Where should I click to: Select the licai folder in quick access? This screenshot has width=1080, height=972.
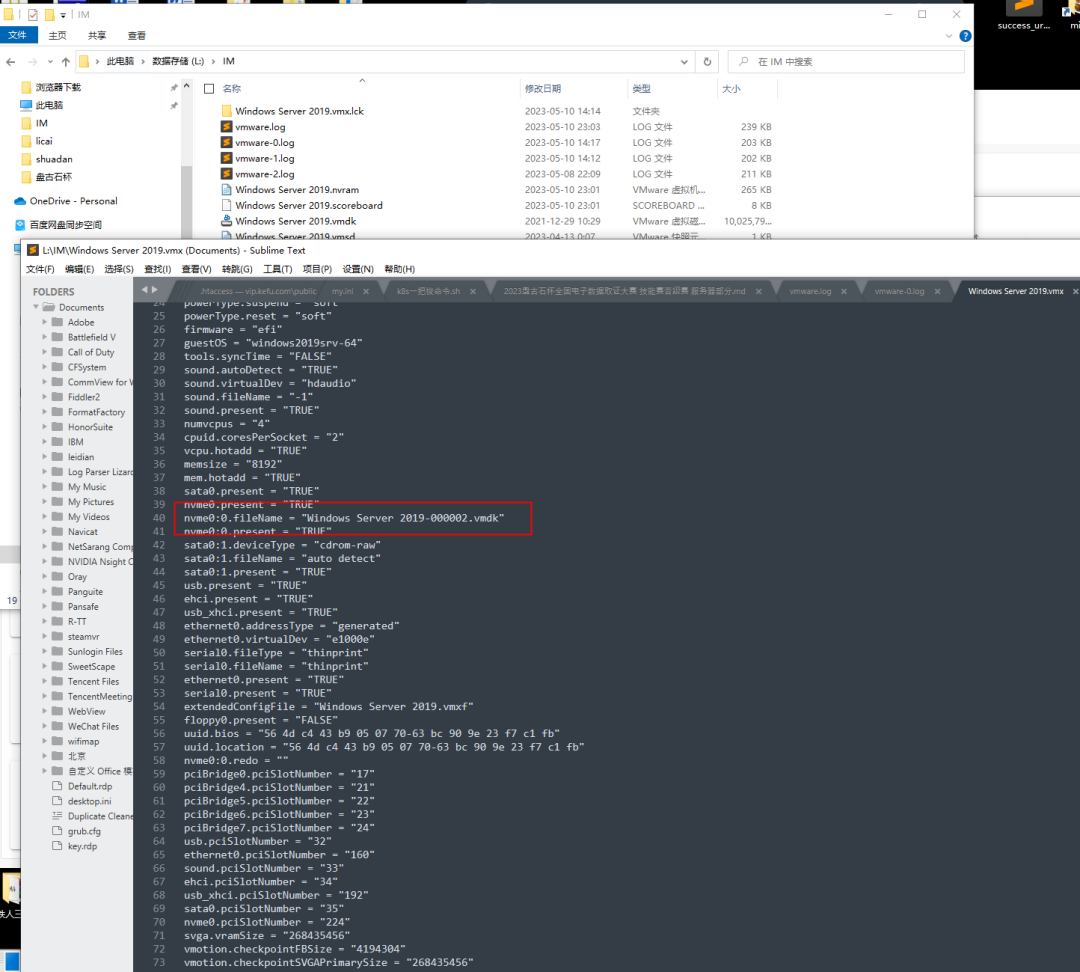[x=44, y=141]
